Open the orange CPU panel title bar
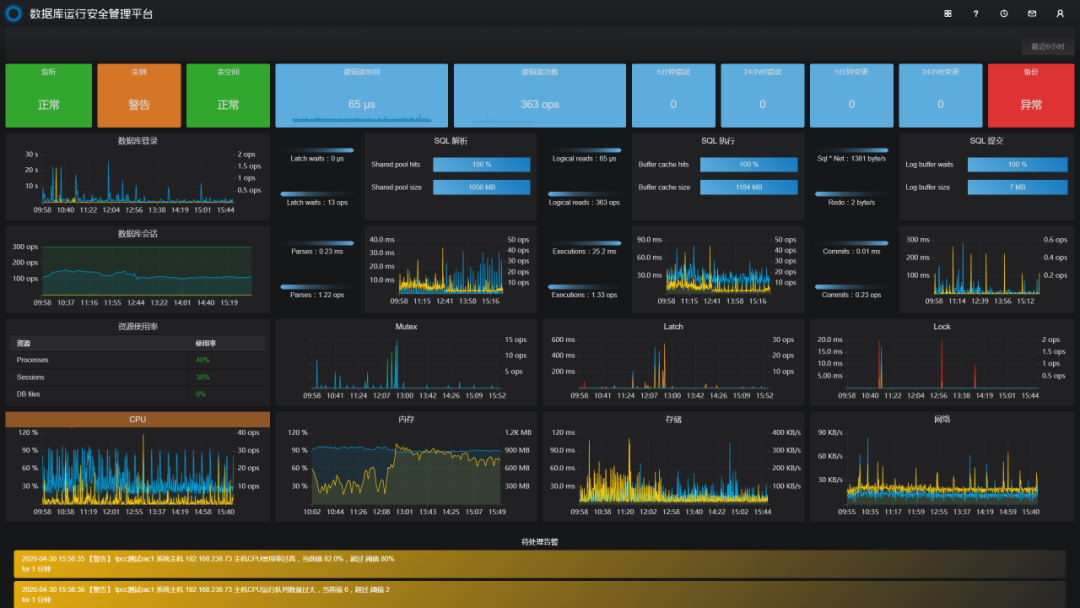Image resolution: width=1080 pixels, height=608 pixels. pyautogui.click(x=138, y=419)
